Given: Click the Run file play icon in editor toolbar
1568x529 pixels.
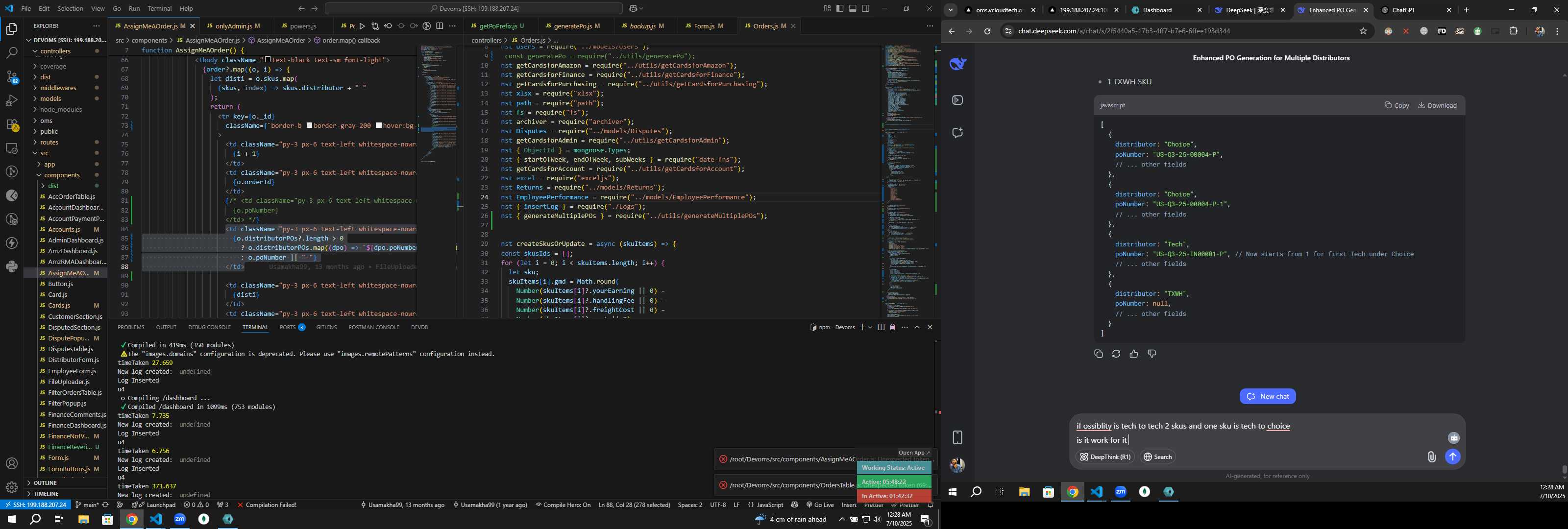Looking at the screenshot, I should (362, 26).
